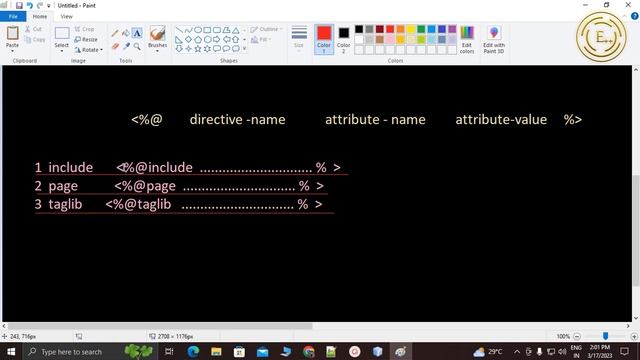Open the shape Fill dropdown
Screen dimensions: 640x360
pos(261,40)
